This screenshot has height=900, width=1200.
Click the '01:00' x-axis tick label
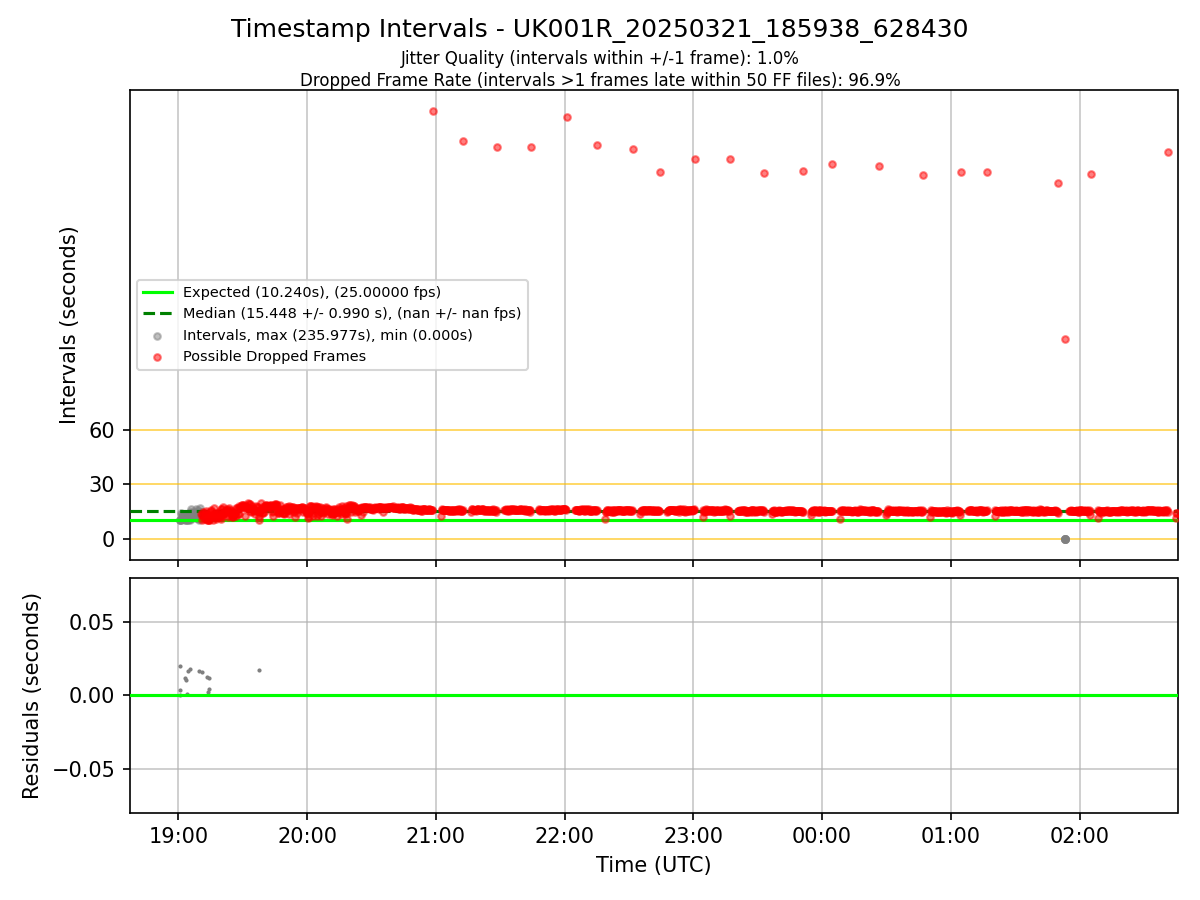click(x=951, y=836)
